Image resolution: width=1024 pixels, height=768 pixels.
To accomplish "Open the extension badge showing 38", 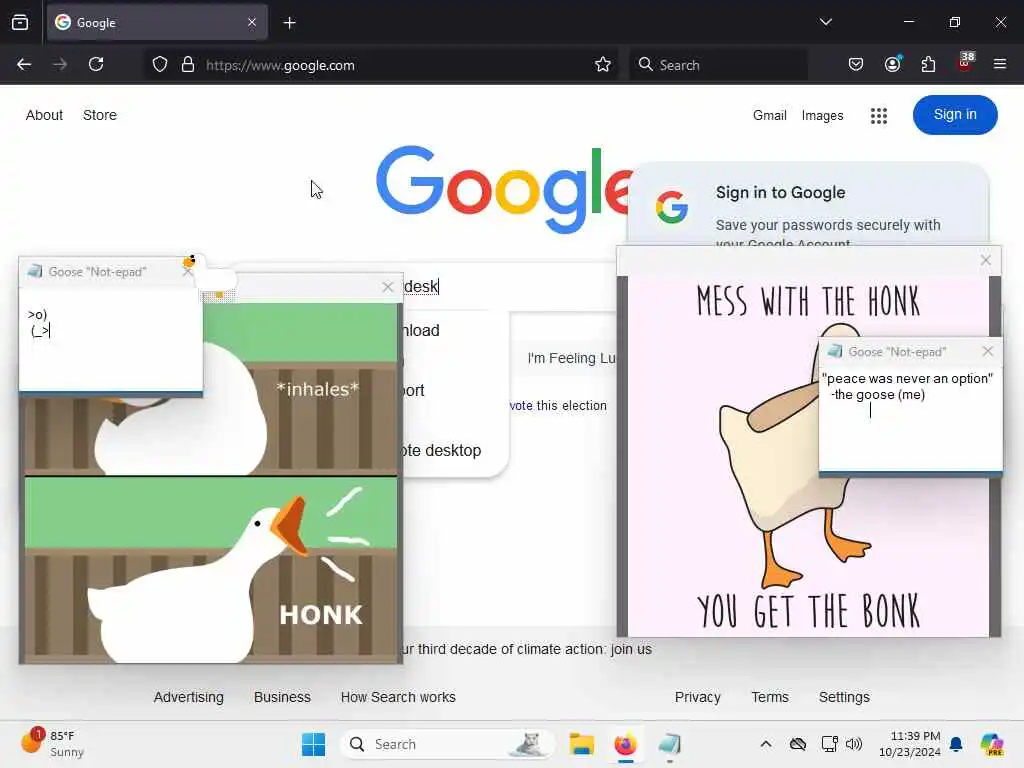I will (x=965, y=62).
